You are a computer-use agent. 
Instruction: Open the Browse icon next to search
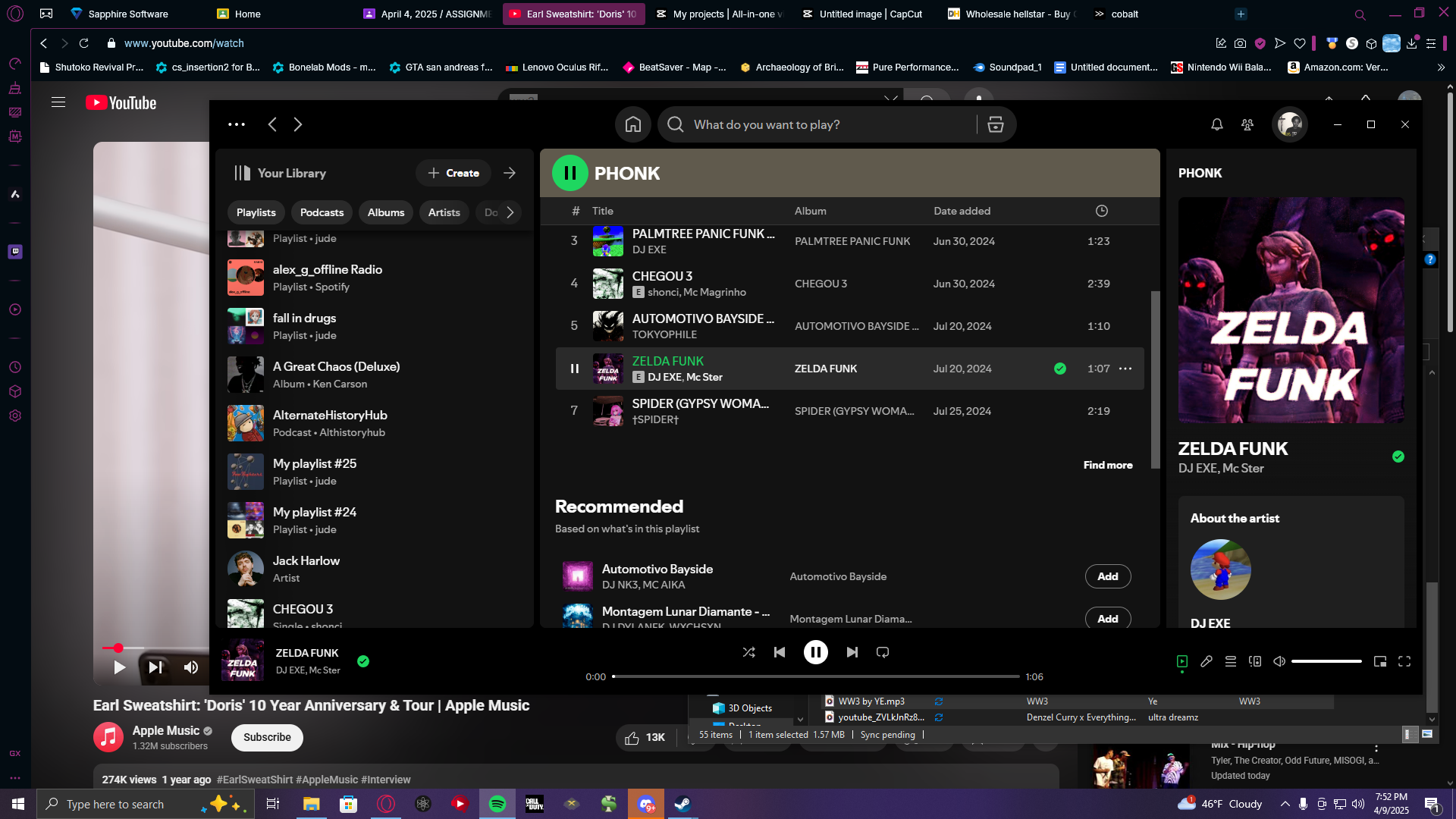[x=996, y=124]
